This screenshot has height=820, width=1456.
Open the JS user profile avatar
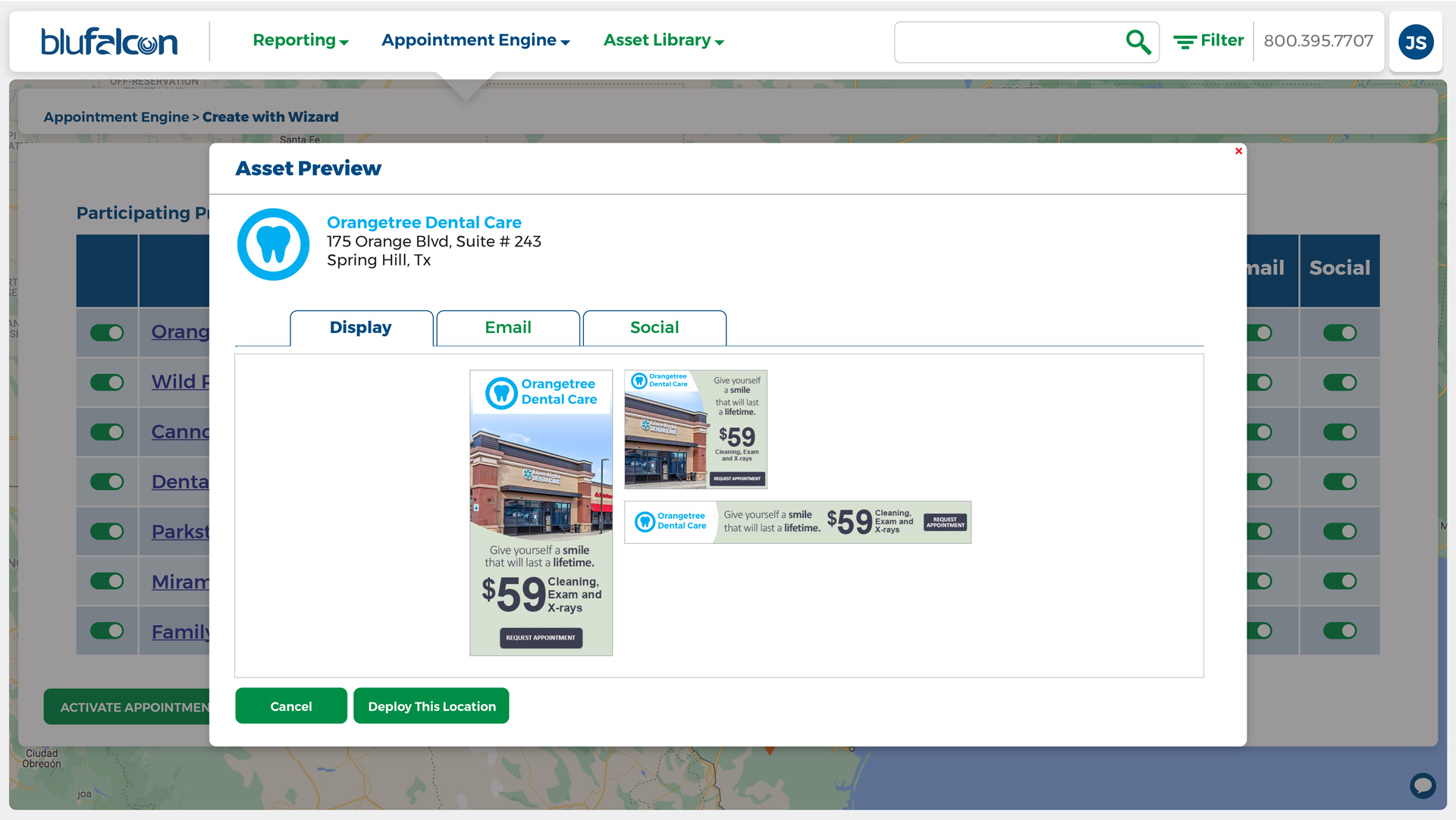[x=1415, y=42]
